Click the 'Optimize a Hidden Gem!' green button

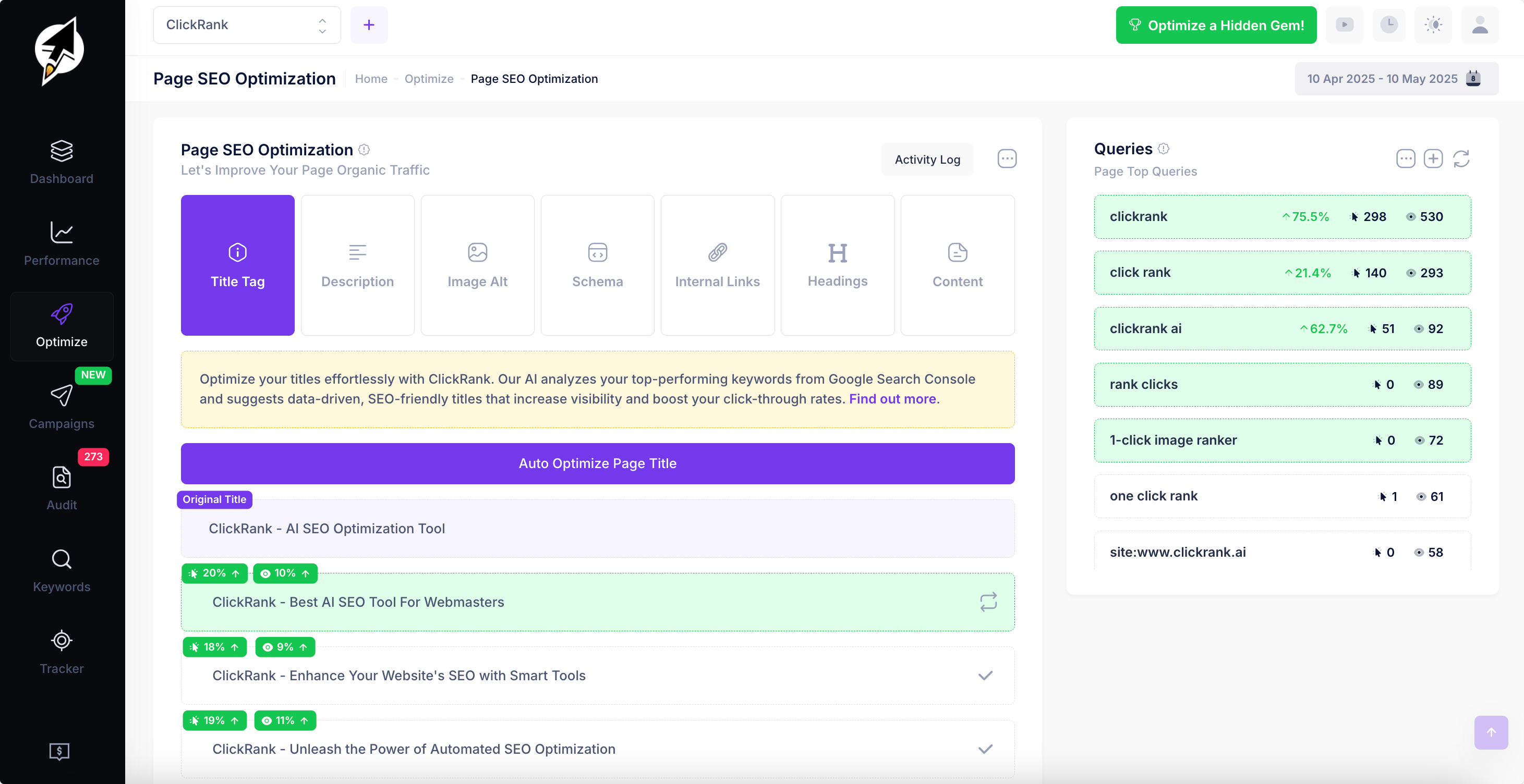pos(1216,25)
